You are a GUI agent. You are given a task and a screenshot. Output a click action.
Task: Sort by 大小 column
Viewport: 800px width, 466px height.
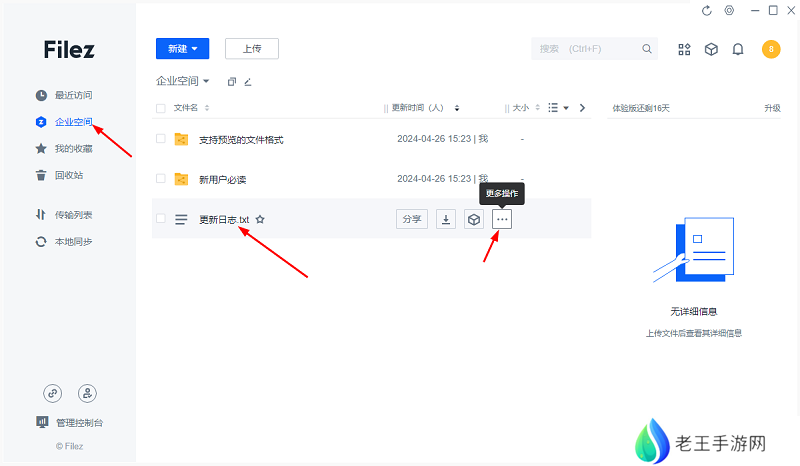point(526,108)
